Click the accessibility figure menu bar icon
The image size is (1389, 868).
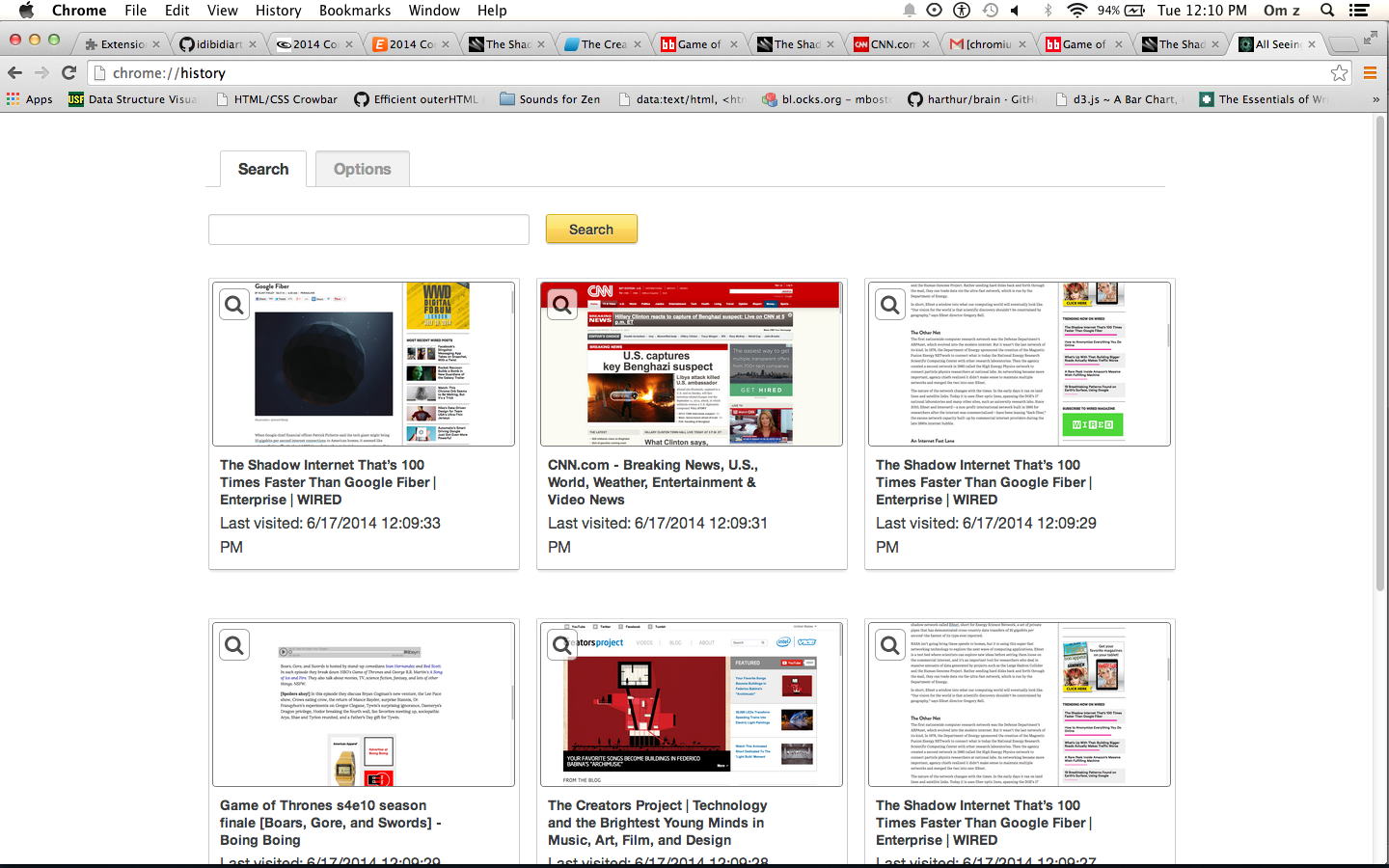pyautogui.click(x=962, y=11)
